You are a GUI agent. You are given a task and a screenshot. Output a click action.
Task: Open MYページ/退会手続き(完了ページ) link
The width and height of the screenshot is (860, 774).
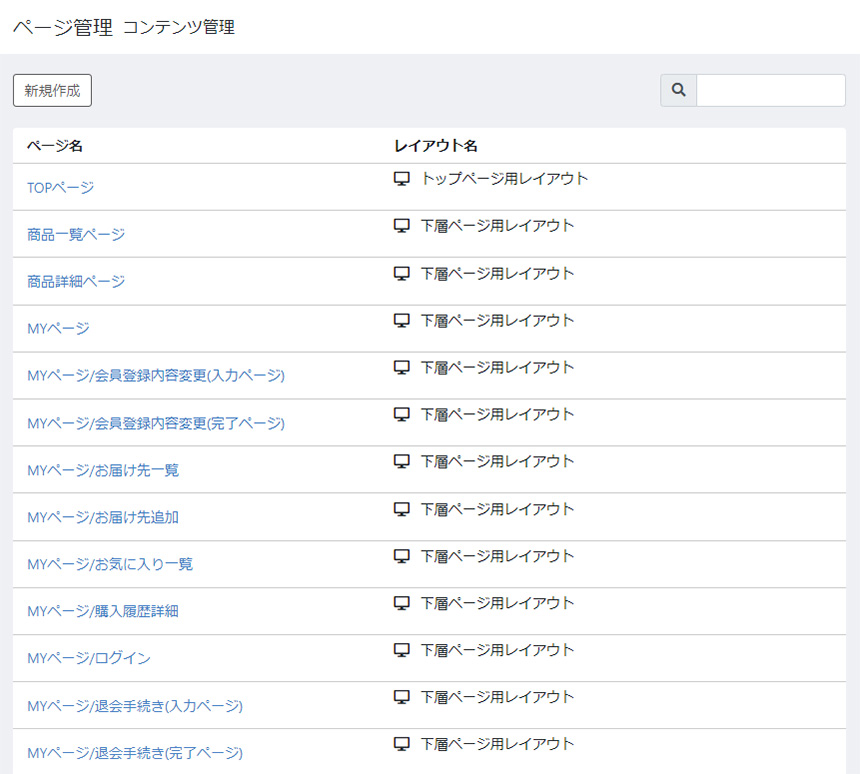click(x=135, y=753)
